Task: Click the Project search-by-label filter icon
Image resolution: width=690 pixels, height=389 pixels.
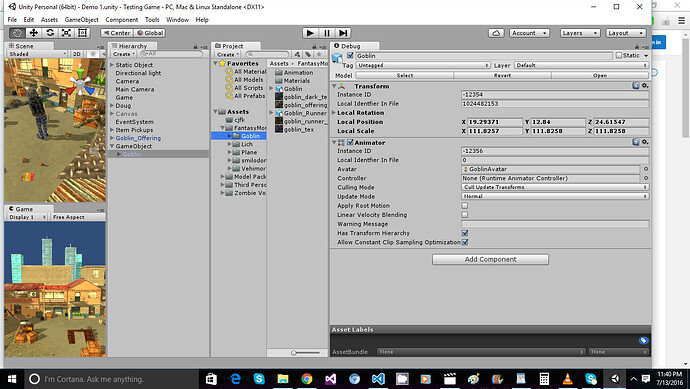Action: (x=308, y=54)
